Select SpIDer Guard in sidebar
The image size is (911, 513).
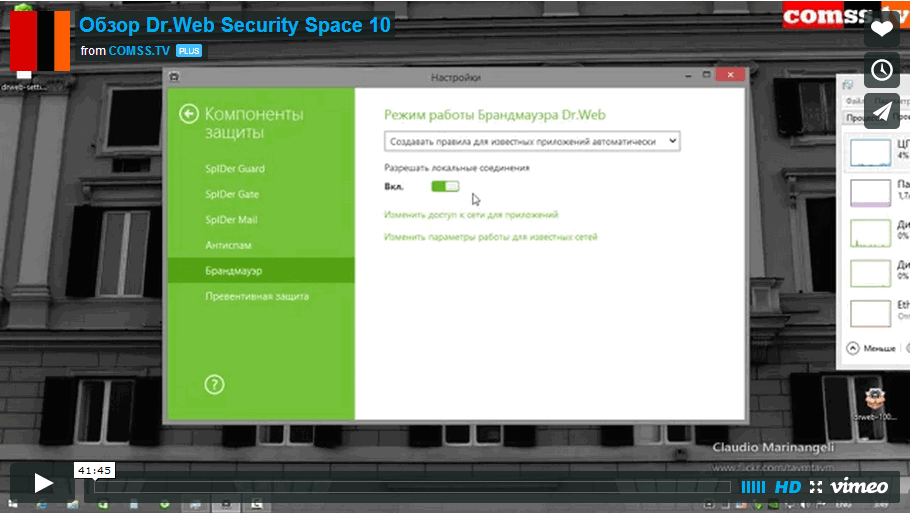(x=261, y=168)
